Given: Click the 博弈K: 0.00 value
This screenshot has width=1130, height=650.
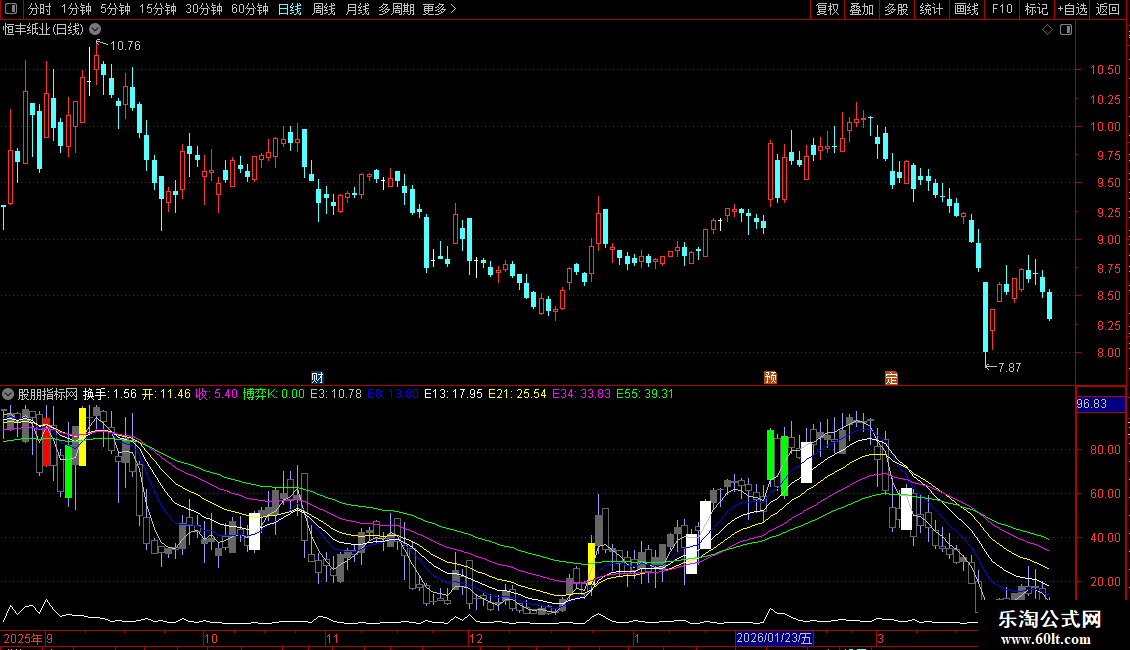Looking at the screenshot, I should click(x=273, y=394).
